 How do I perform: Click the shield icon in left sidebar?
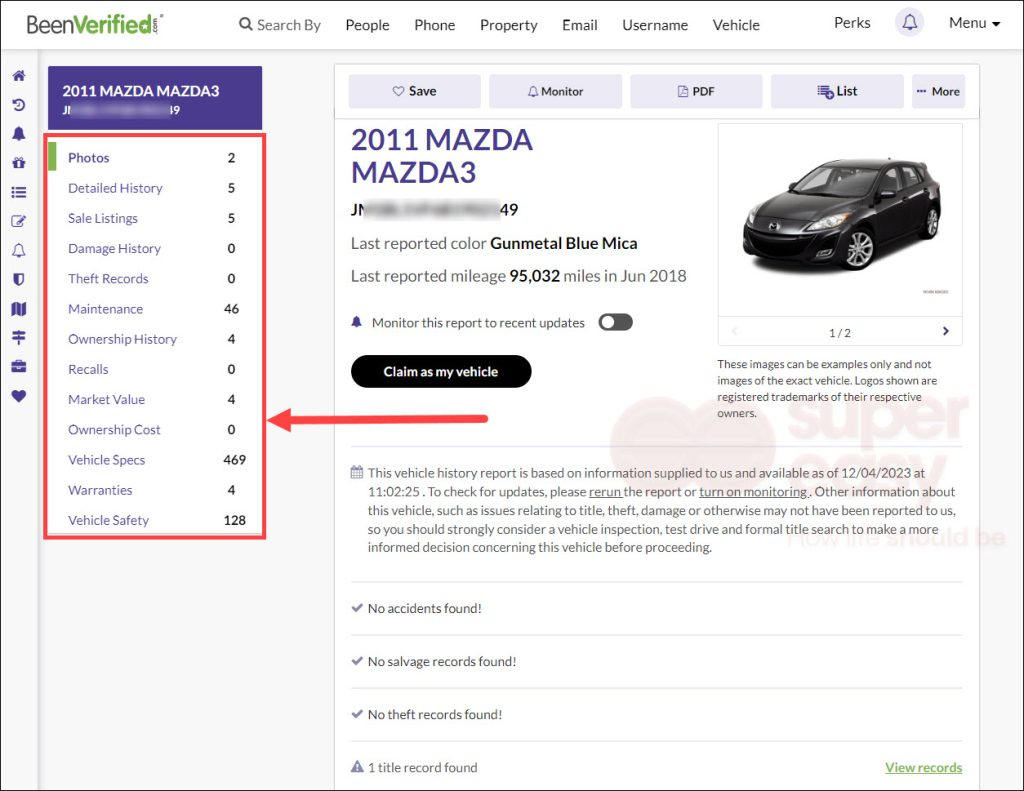(19, 279)
